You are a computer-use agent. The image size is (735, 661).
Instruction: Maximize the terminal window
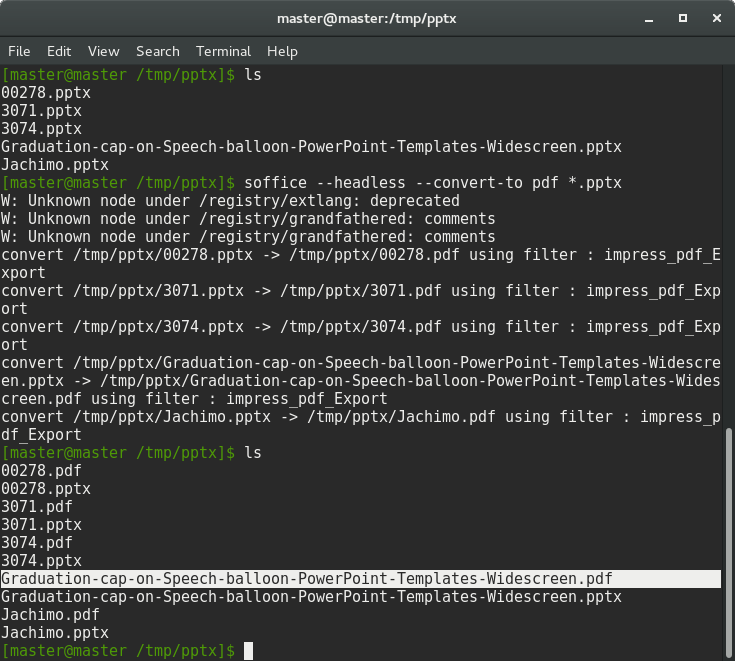coord(683,18)
